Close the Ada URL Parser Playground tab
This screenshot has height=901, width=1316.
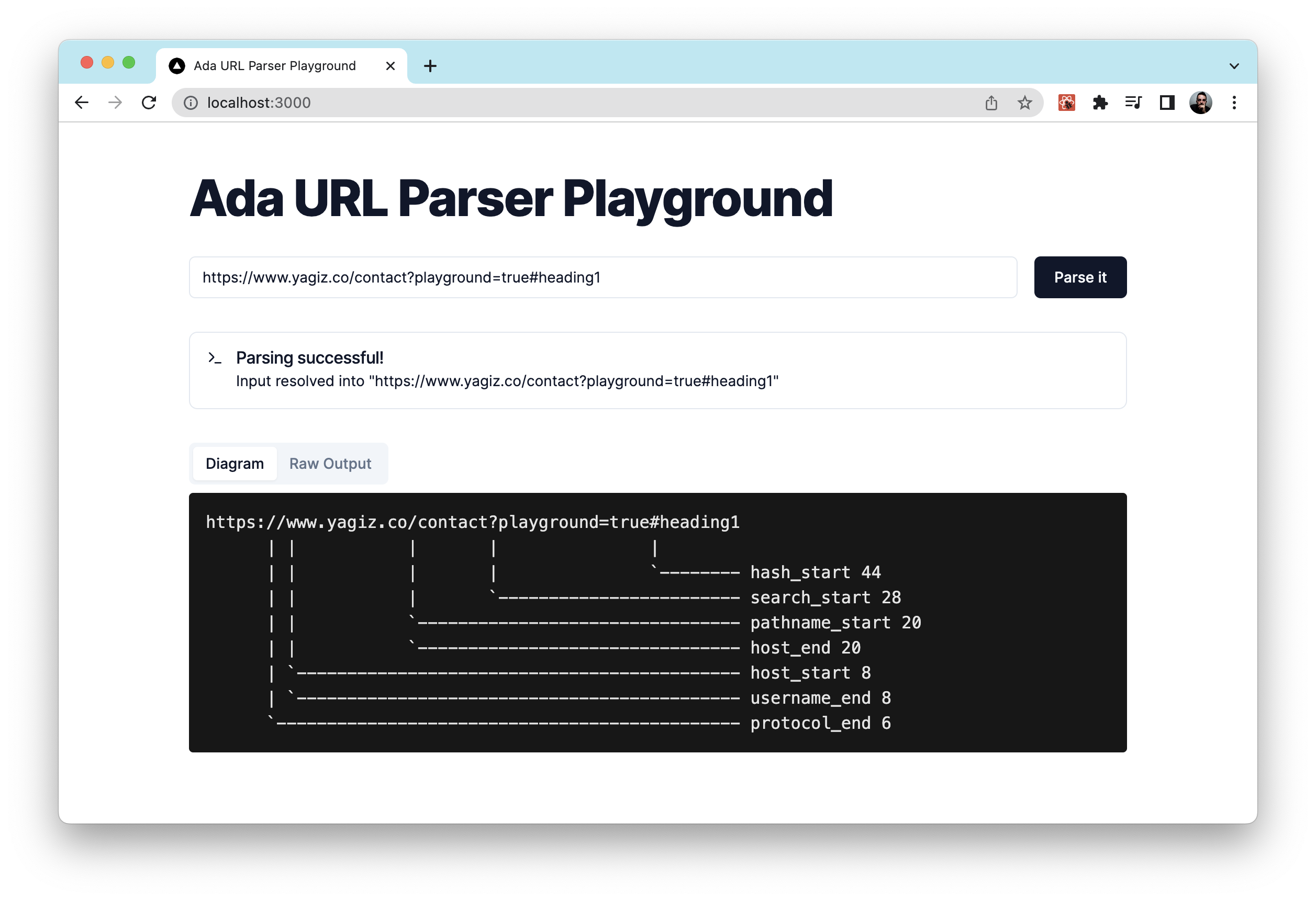[390, 66]
